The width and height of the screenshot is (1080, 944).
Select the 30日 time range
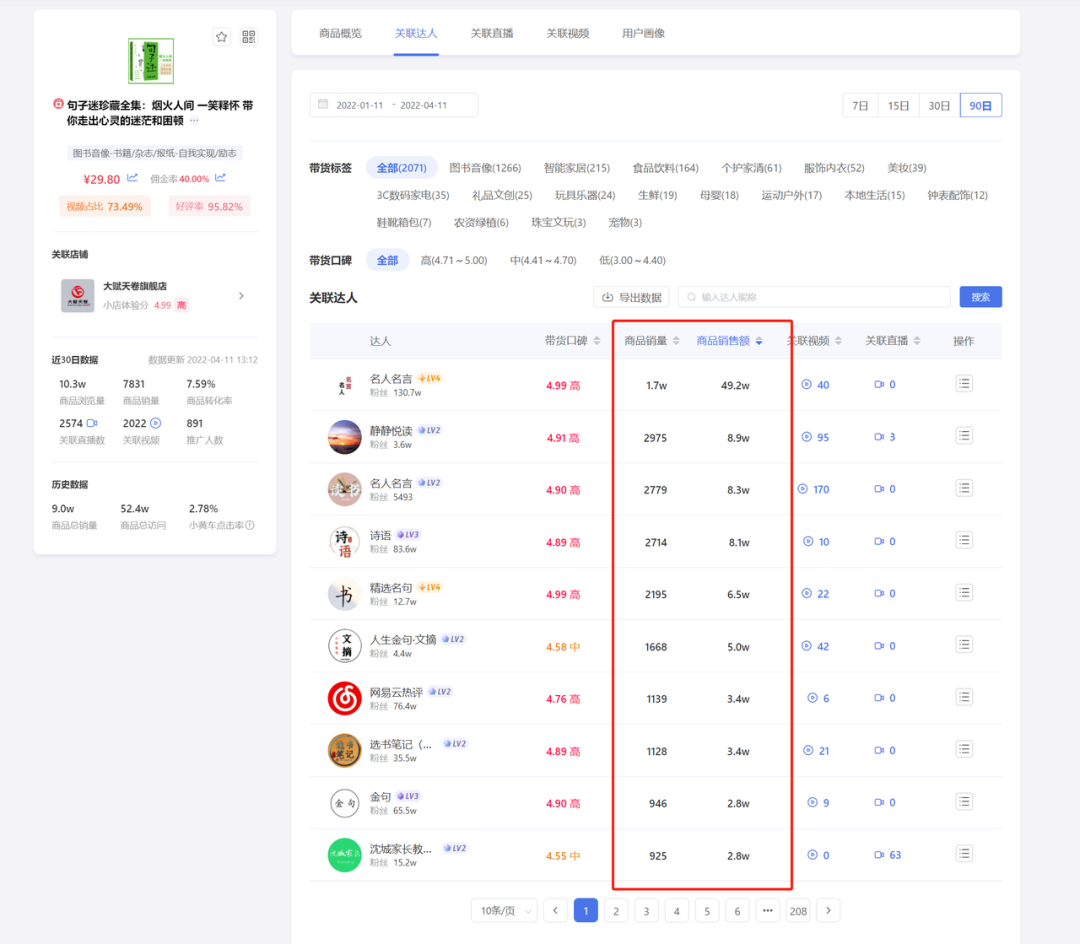[x=939, y=105]
